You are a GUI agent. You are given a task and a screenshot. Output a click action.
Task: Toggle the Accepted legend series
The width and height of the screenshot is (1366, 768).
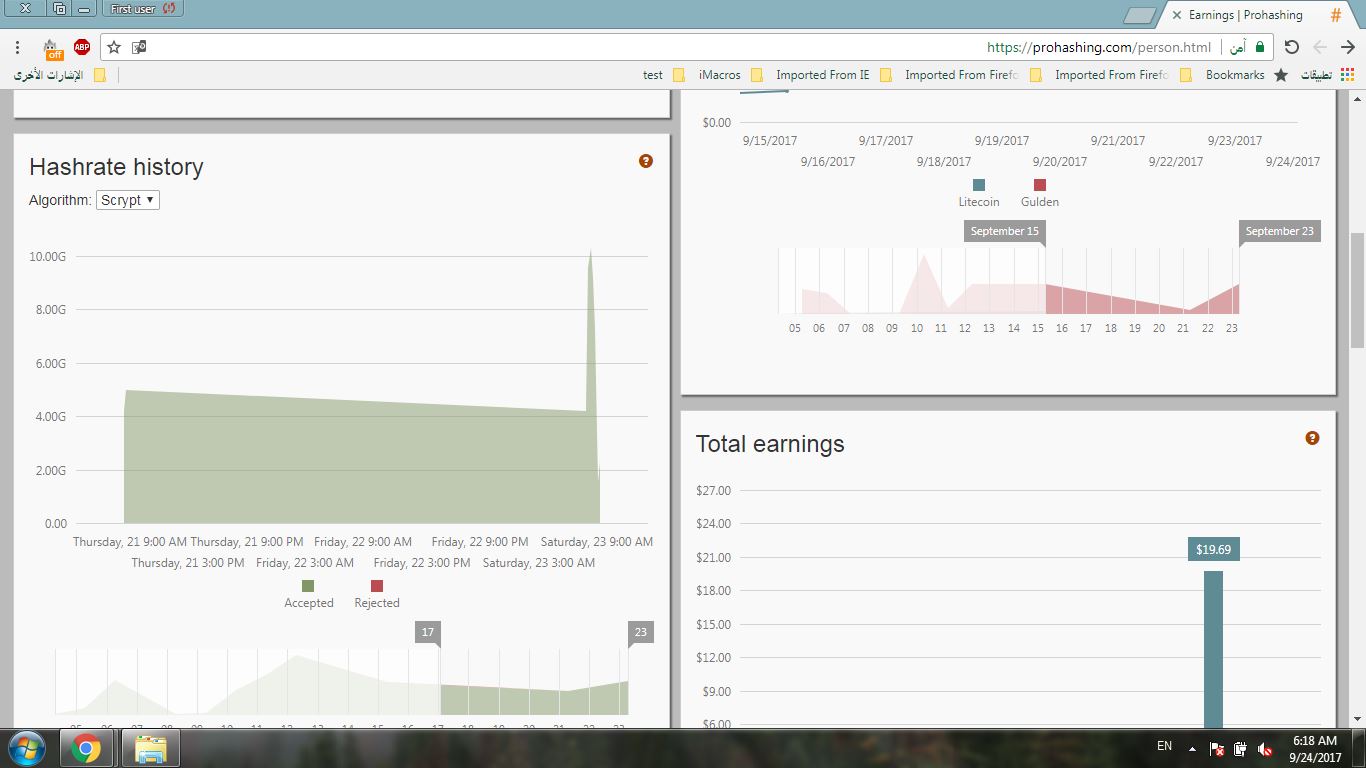[308, 594]
